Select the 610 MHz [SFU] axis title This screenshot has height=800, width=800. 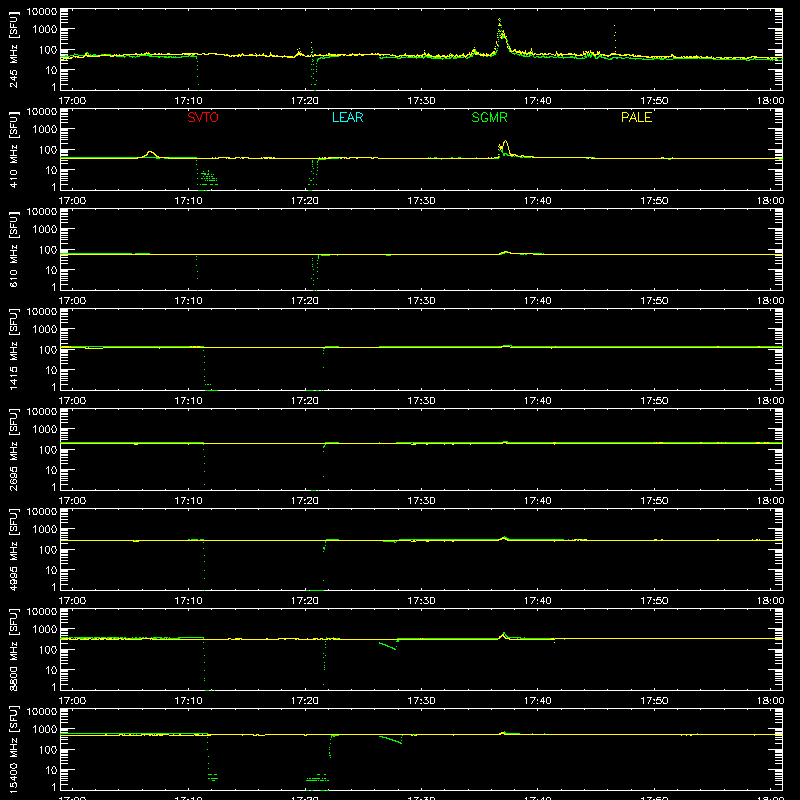coord(14,249)
